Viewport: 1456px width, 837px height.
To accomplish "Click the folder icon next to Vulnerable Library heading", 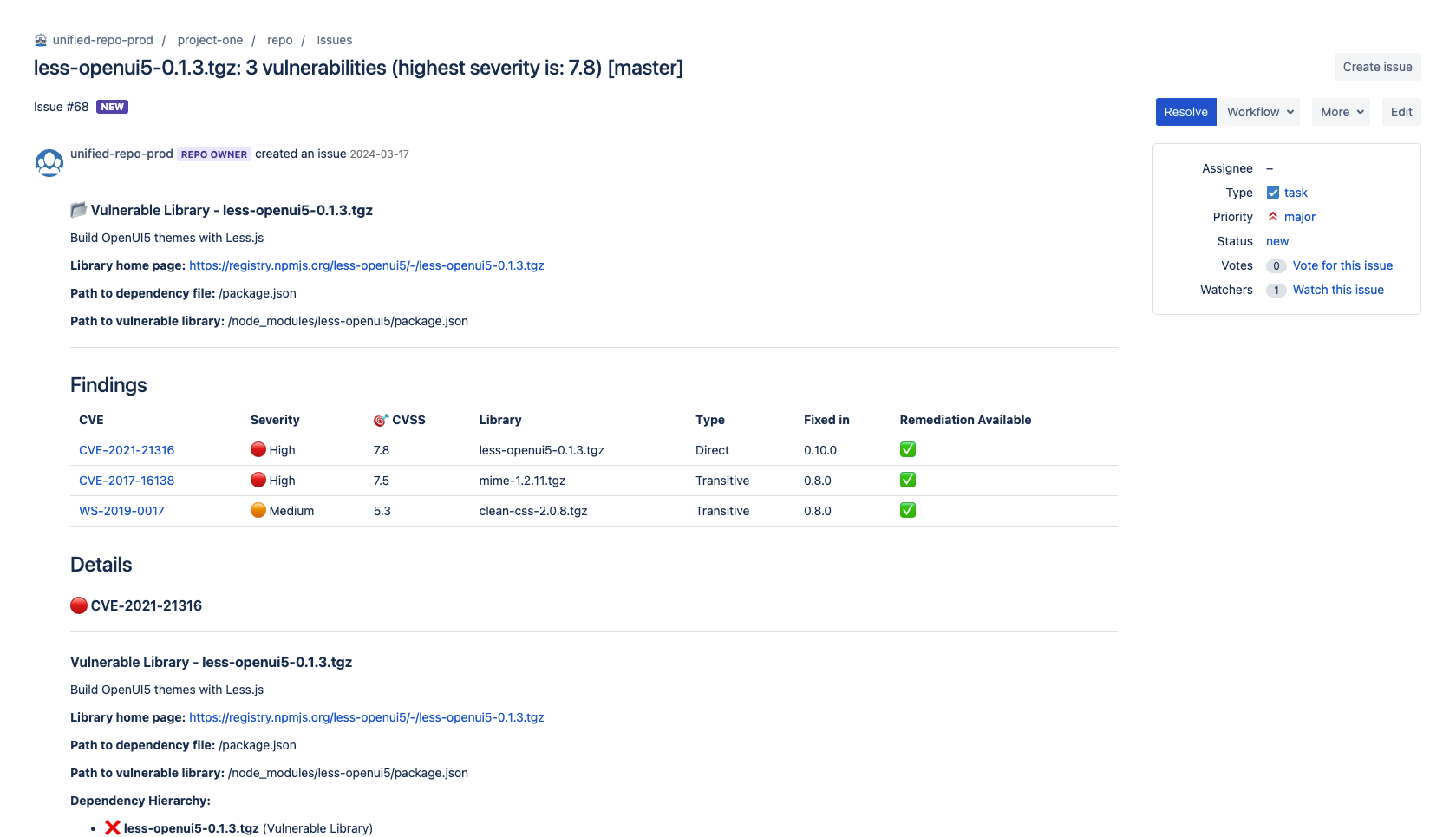I will 79,210.
